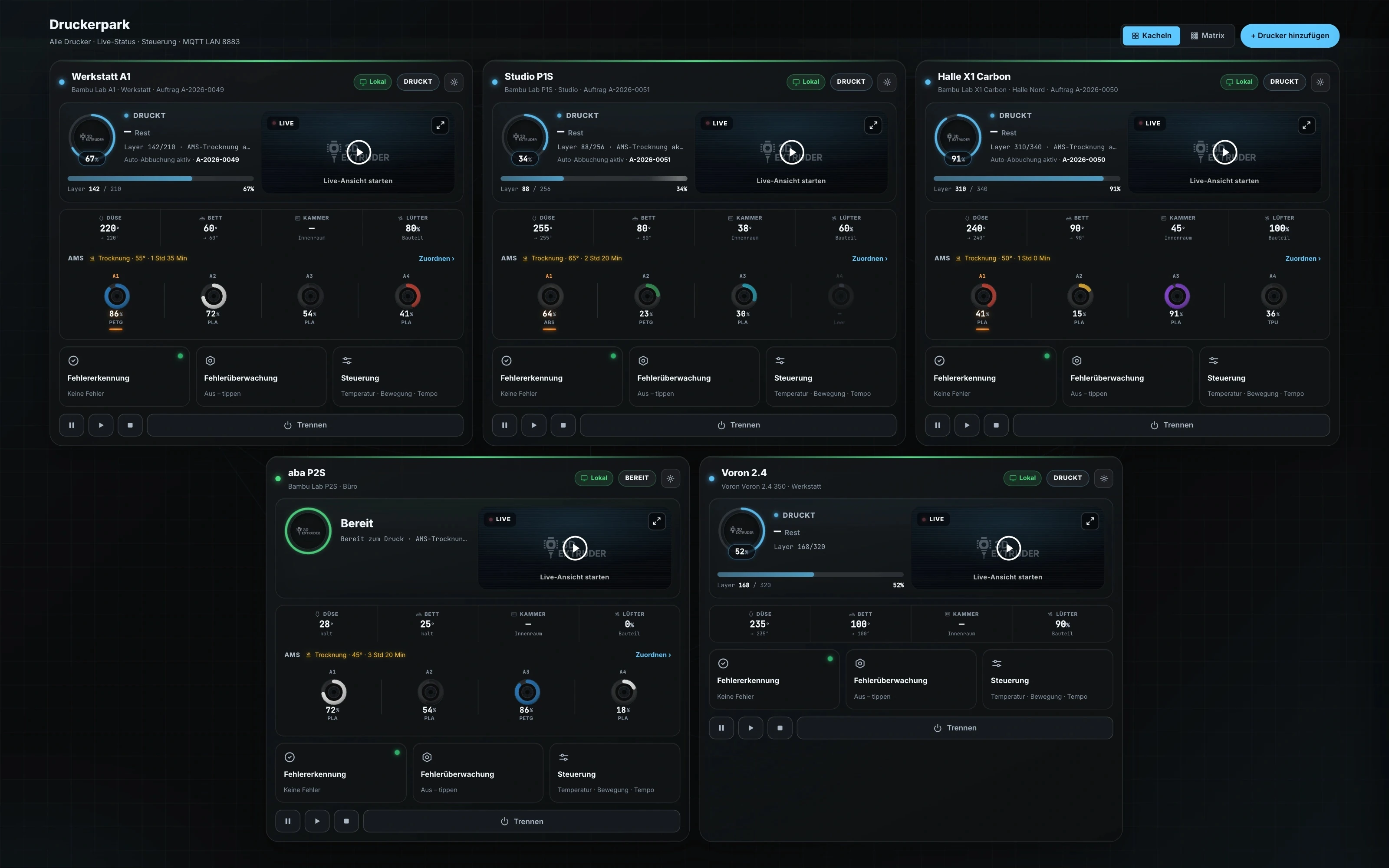Open Steuerung panel on Voron 2.4
Viewport: 1389px width, 868px height.
[1047, 679]
